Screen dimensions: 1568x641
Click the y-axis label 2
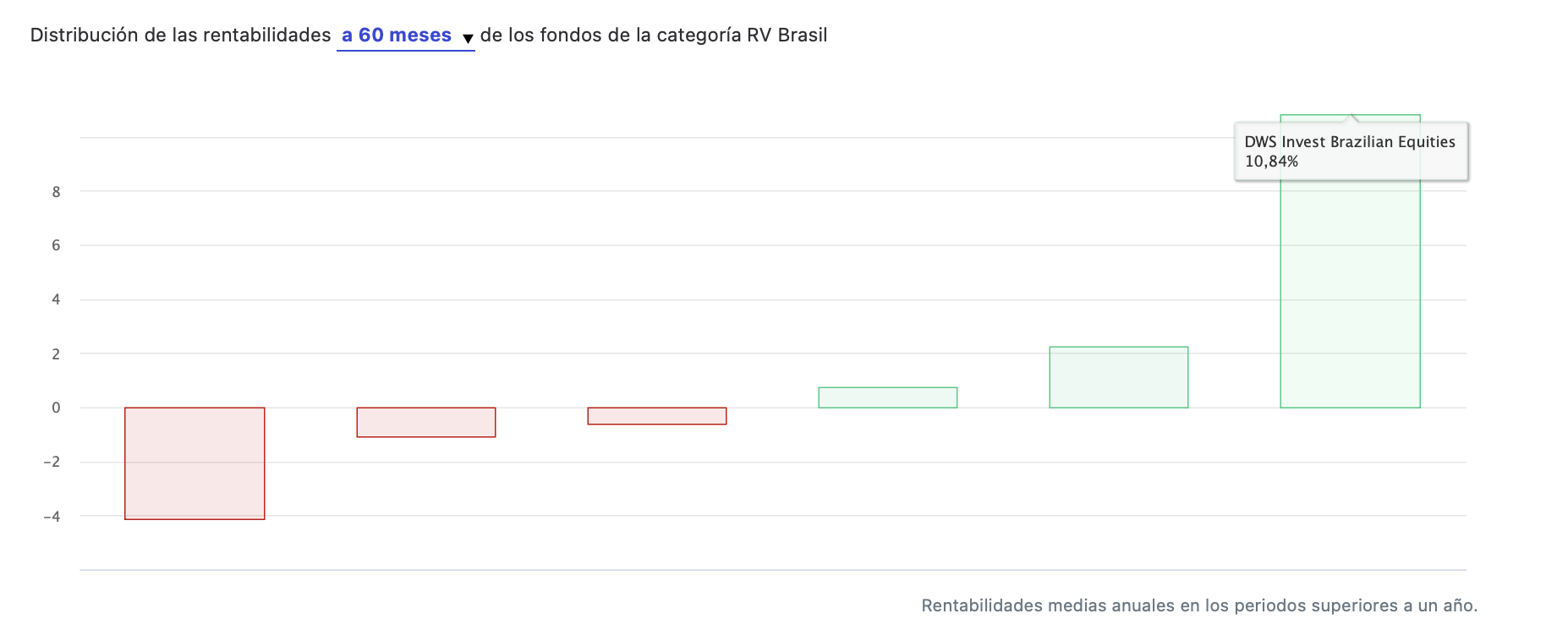pyautogui.click(x=57, y=353)
